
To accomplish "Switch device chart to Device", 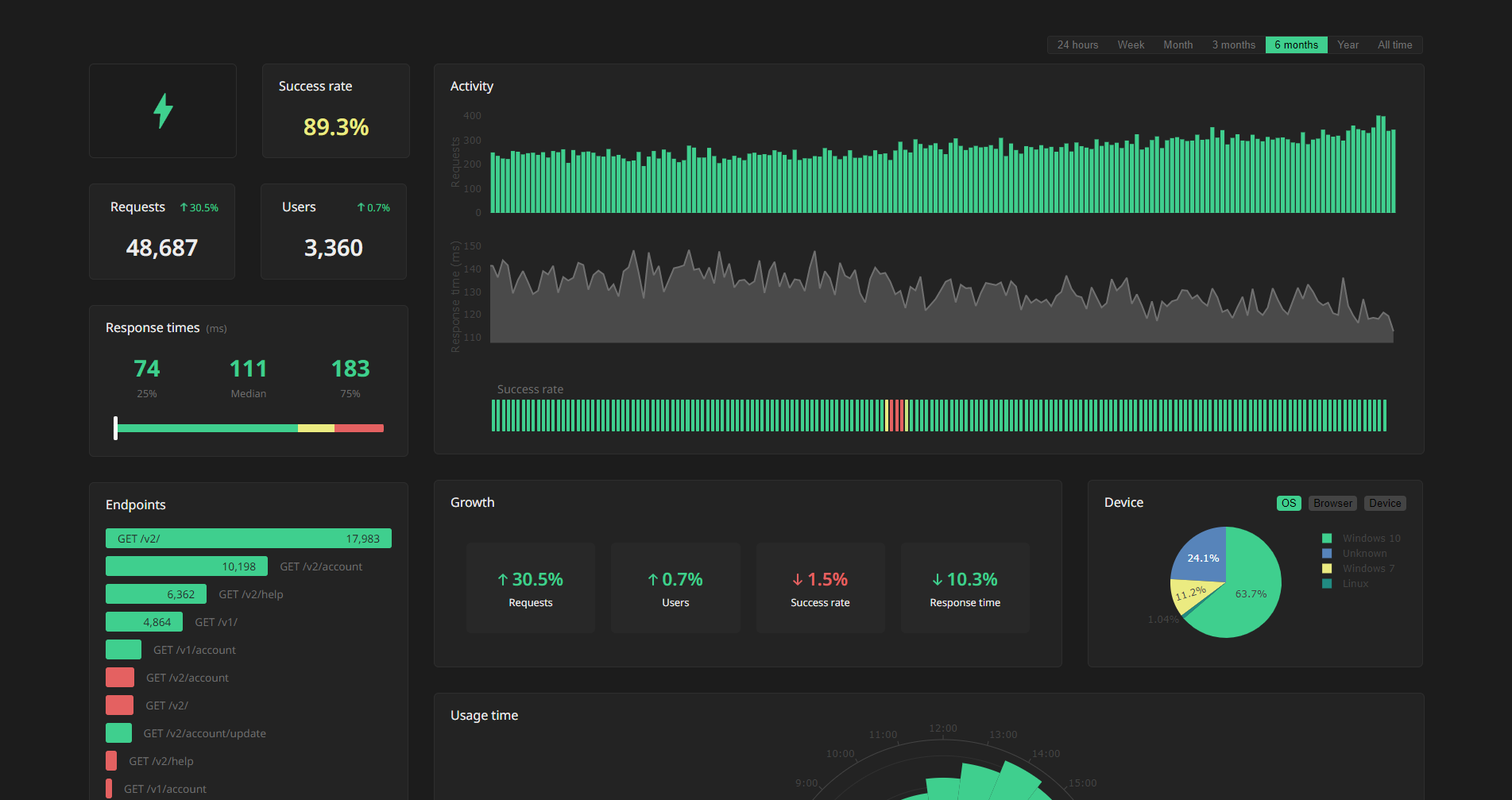I will [1385, 503].
